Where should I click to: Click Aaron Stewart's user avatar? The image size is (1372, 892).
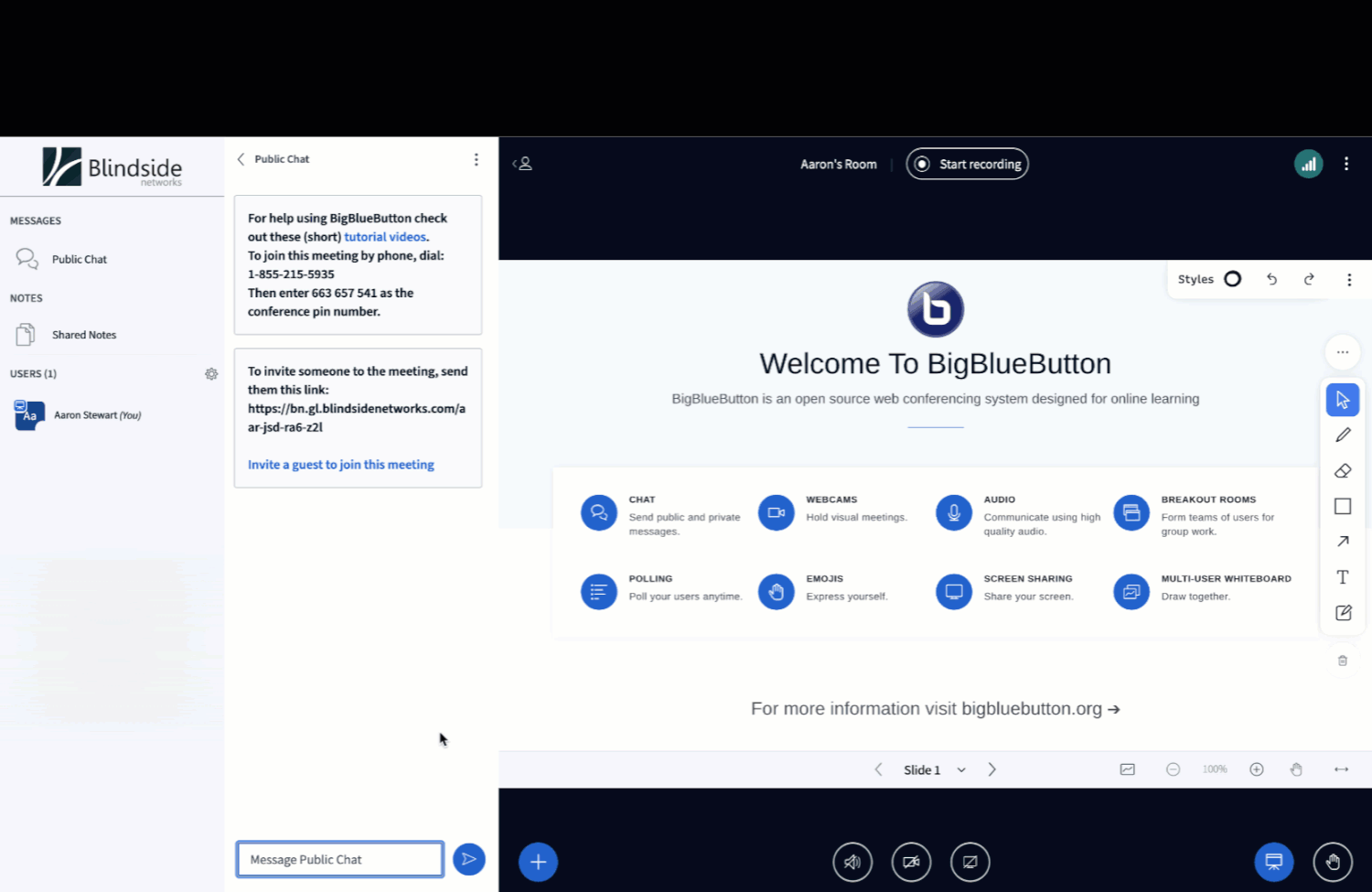pos(29,414)
